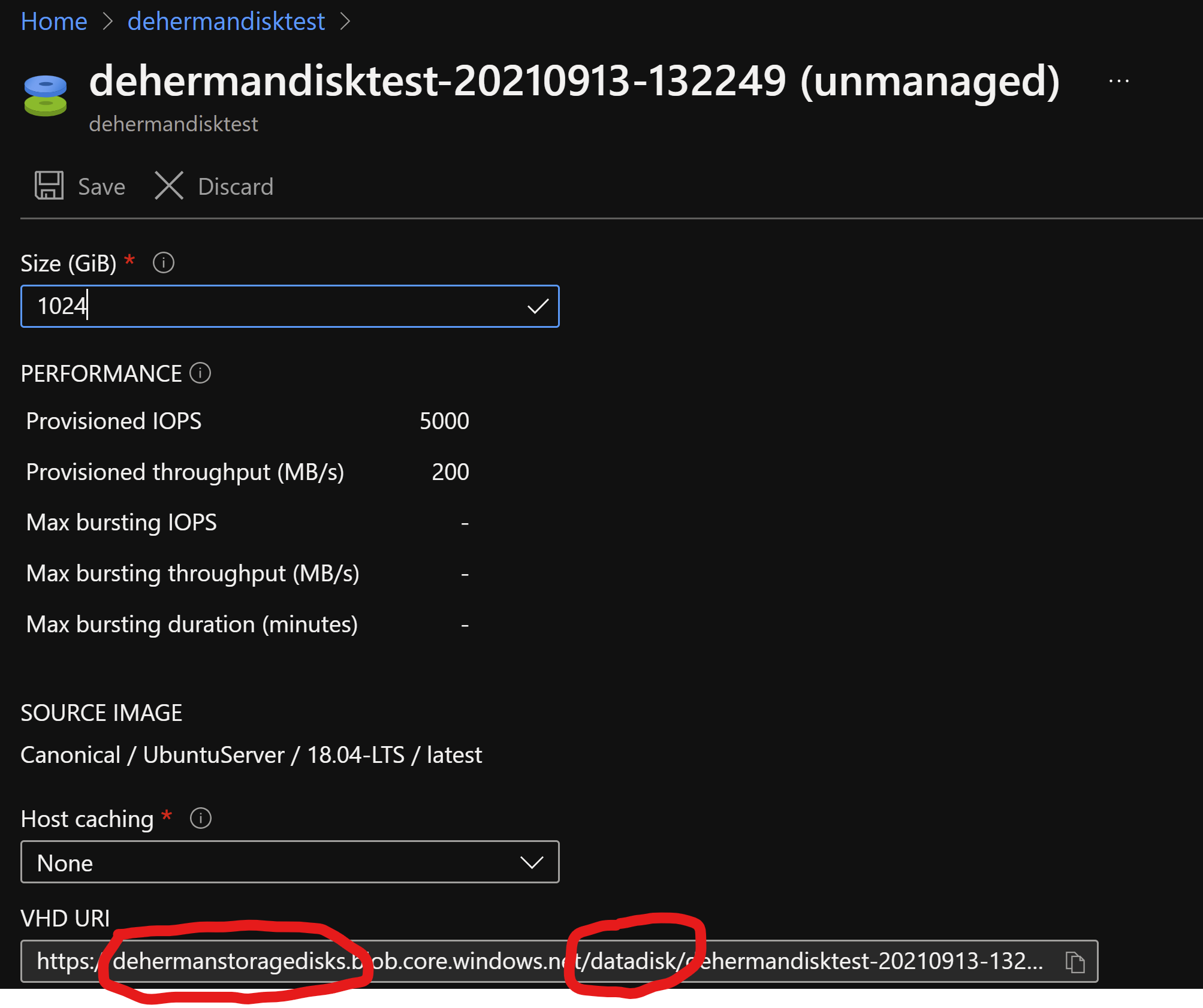
Task: Click the Save floppy disk icon
Action: click(x=49, y=186)
